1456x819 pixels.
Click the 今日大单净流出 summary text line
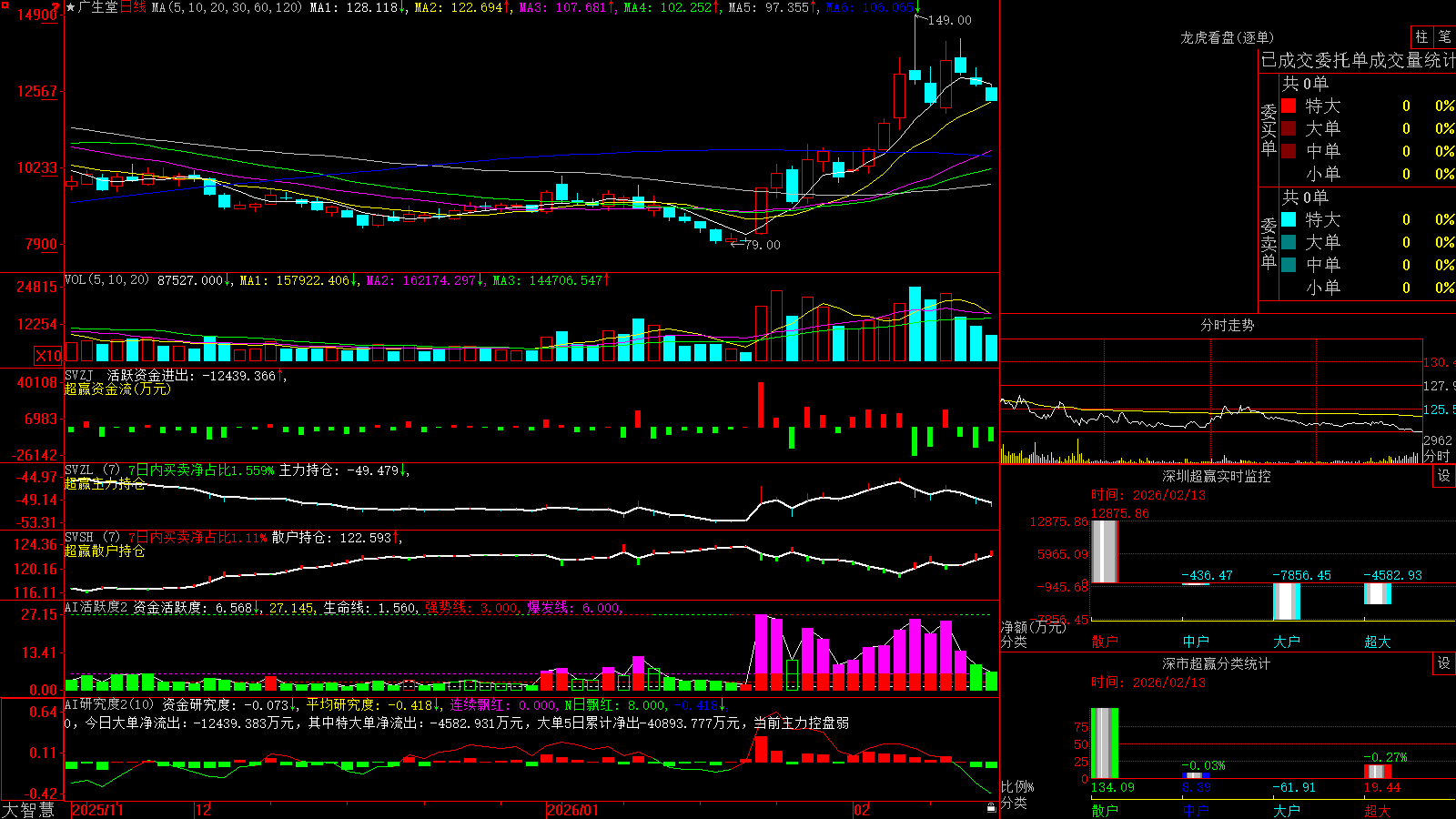457,723
